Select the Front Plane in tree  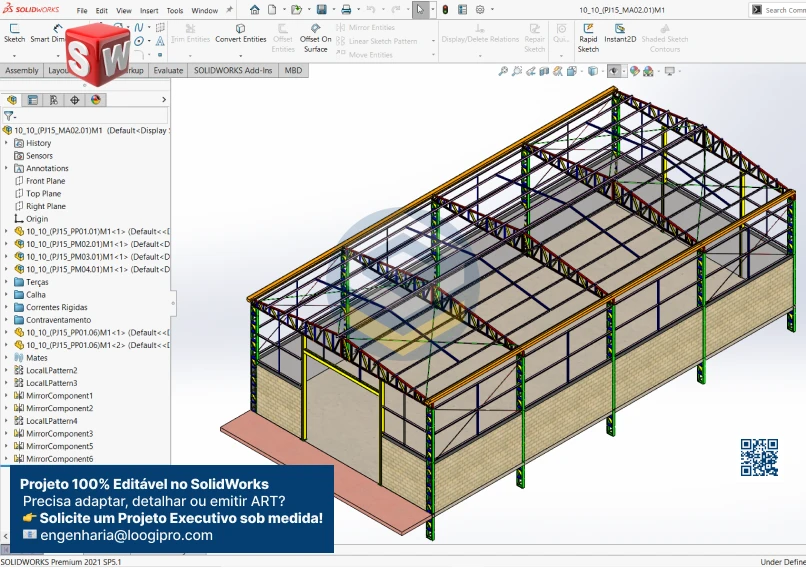click(x=45, y=181)
